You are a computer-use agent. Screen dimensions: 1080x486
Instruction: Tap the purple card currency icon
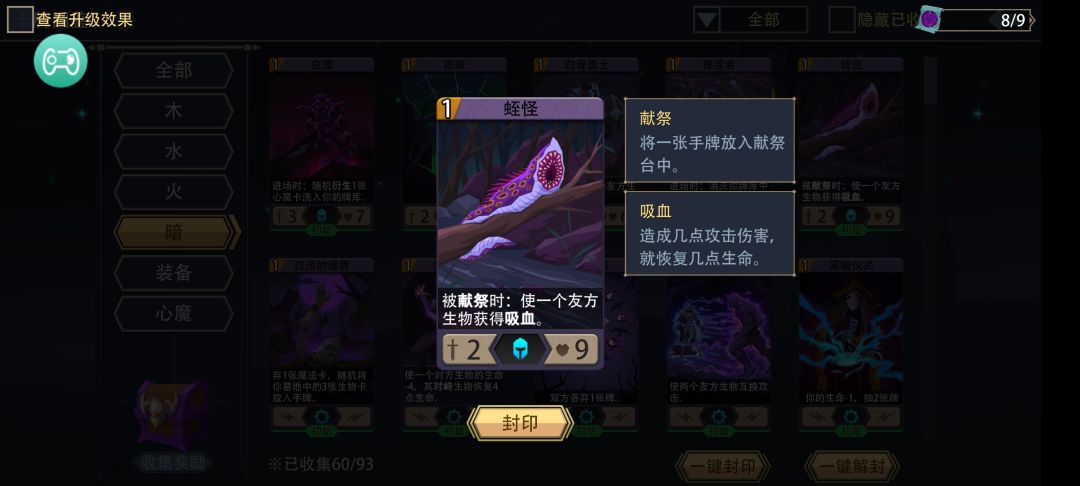[930, 19]
